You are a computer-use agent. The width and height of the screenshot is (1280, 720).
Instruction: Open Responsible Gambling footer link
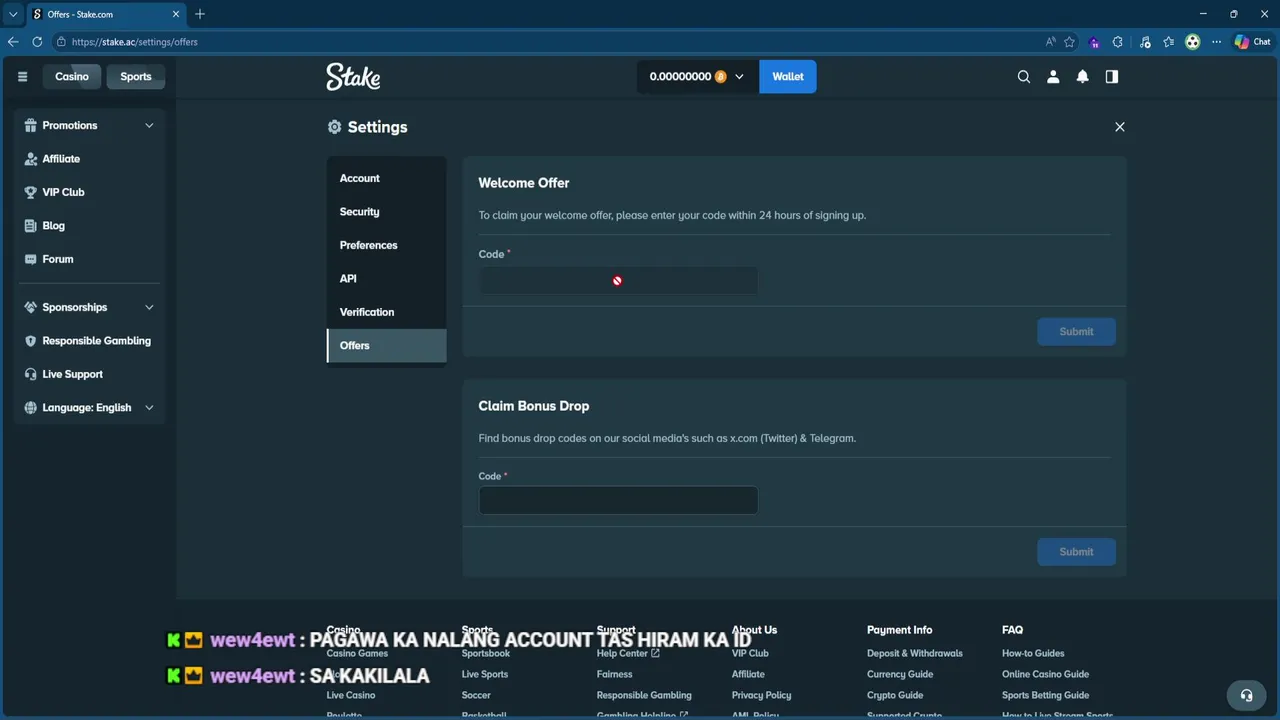click(x=644, y=695)
